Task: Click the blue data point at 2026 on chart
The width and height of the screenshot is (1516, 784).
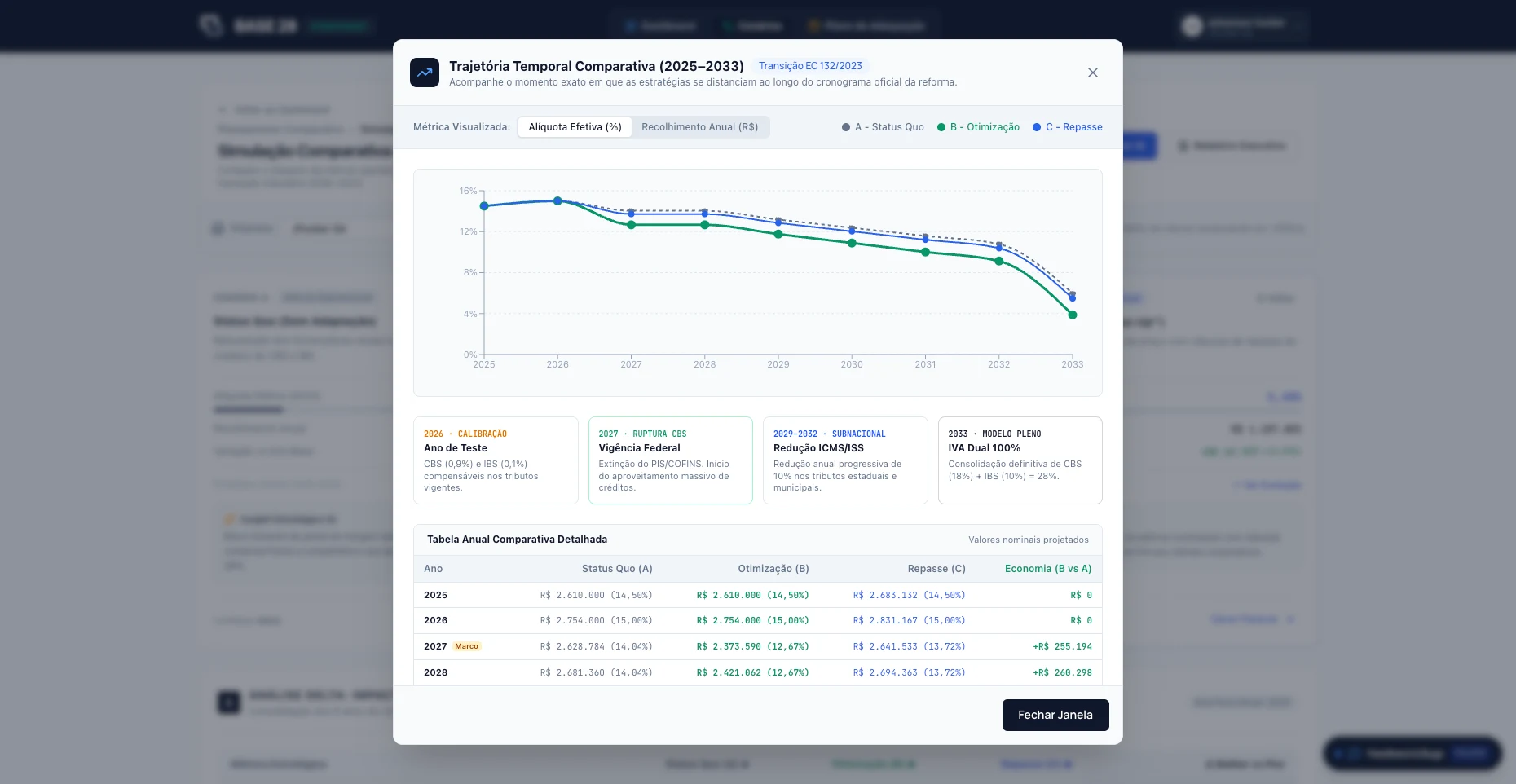Action: click(x=557, y=200)
